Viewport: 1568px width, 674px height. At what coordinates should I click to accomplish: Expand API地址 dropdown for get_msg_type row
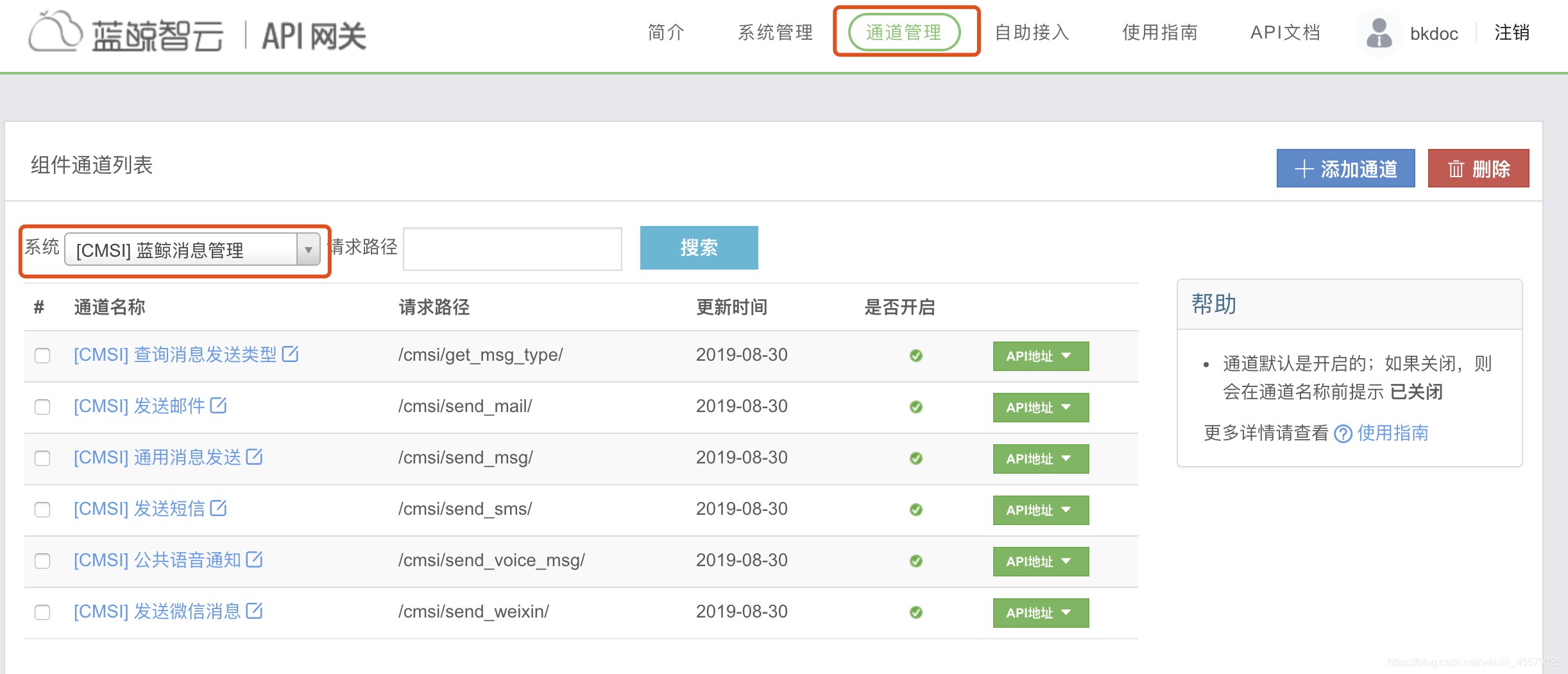pos(1041,356)
